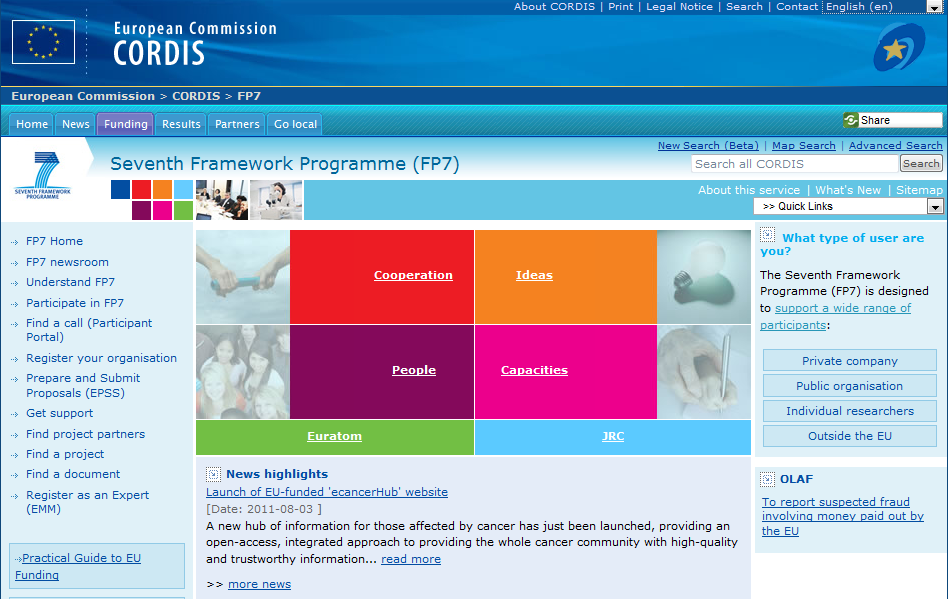Screen dimensions: 948x599
Task: Click the green square in header palette
Action: (x=183, y=210)
